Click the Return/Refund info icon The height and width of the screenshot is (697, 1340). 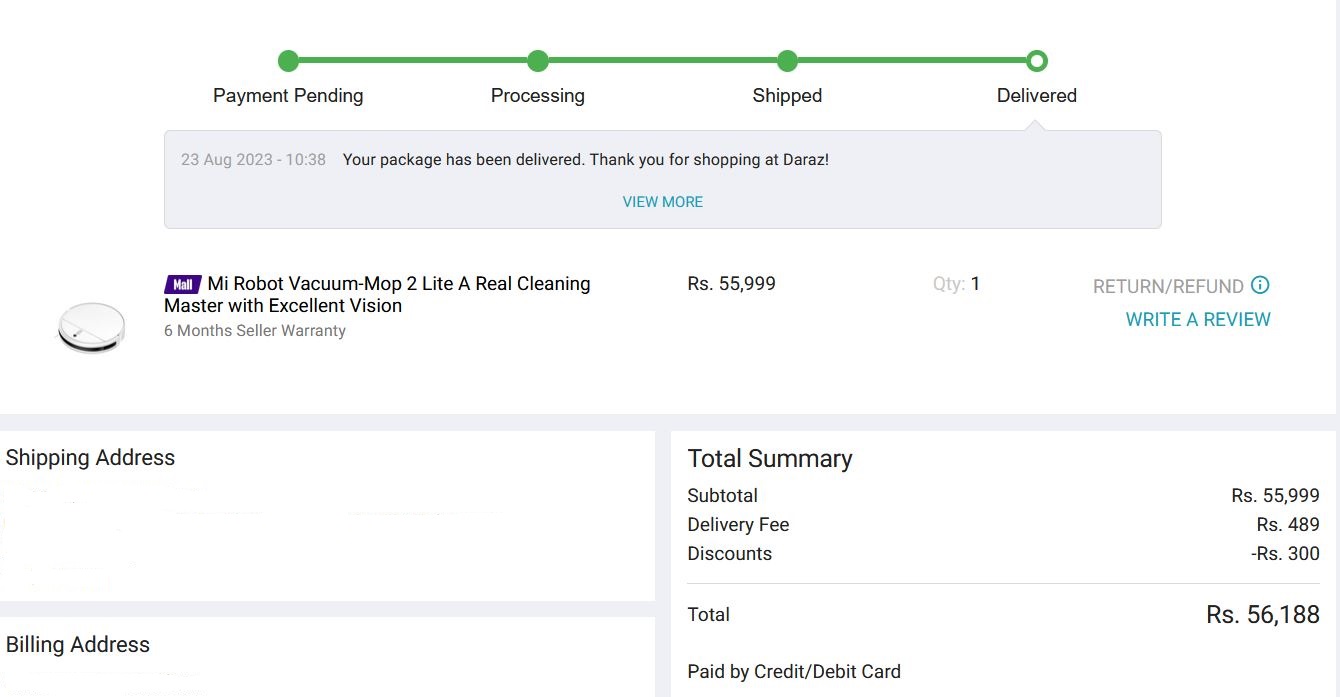click(x=1260, y=285)
